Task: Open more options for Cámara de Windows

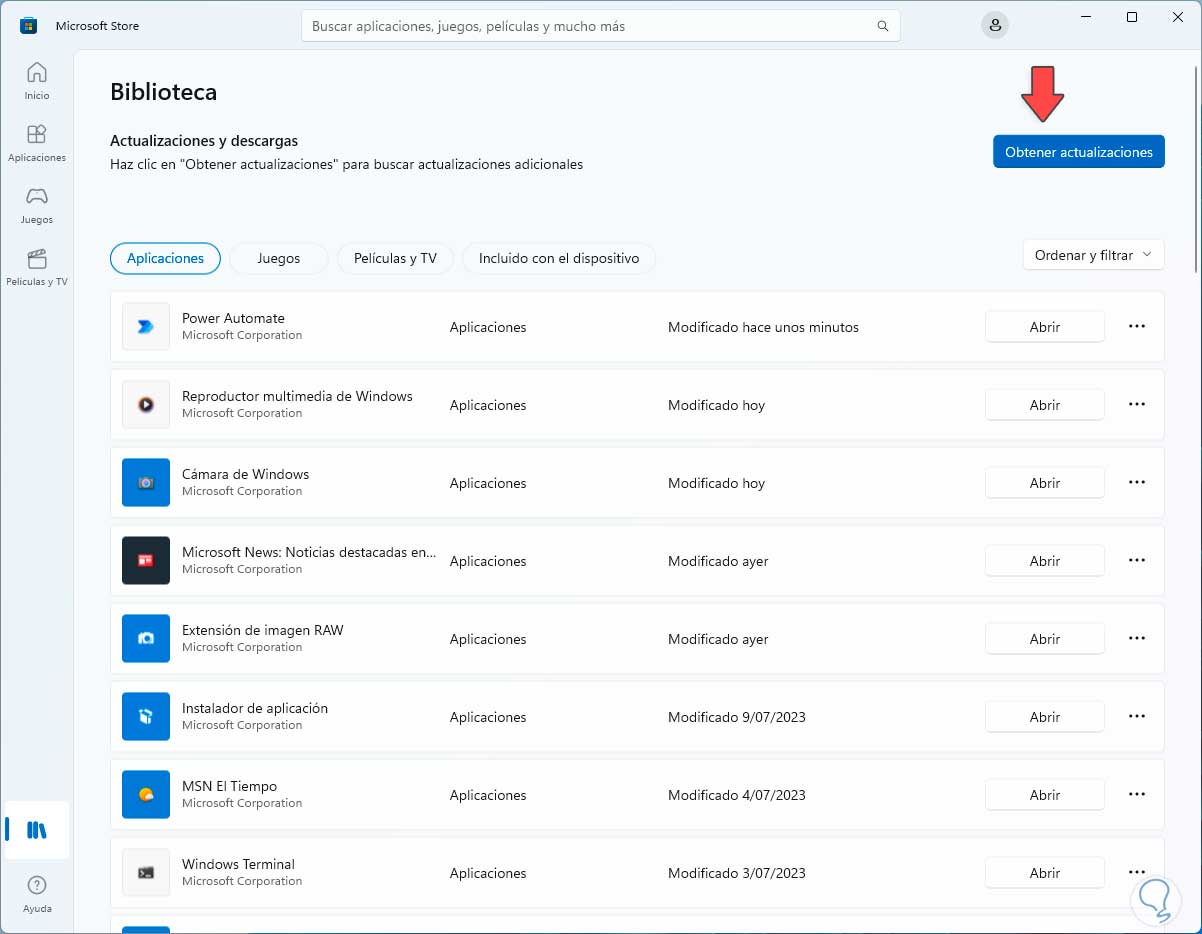Action: 1136,482
